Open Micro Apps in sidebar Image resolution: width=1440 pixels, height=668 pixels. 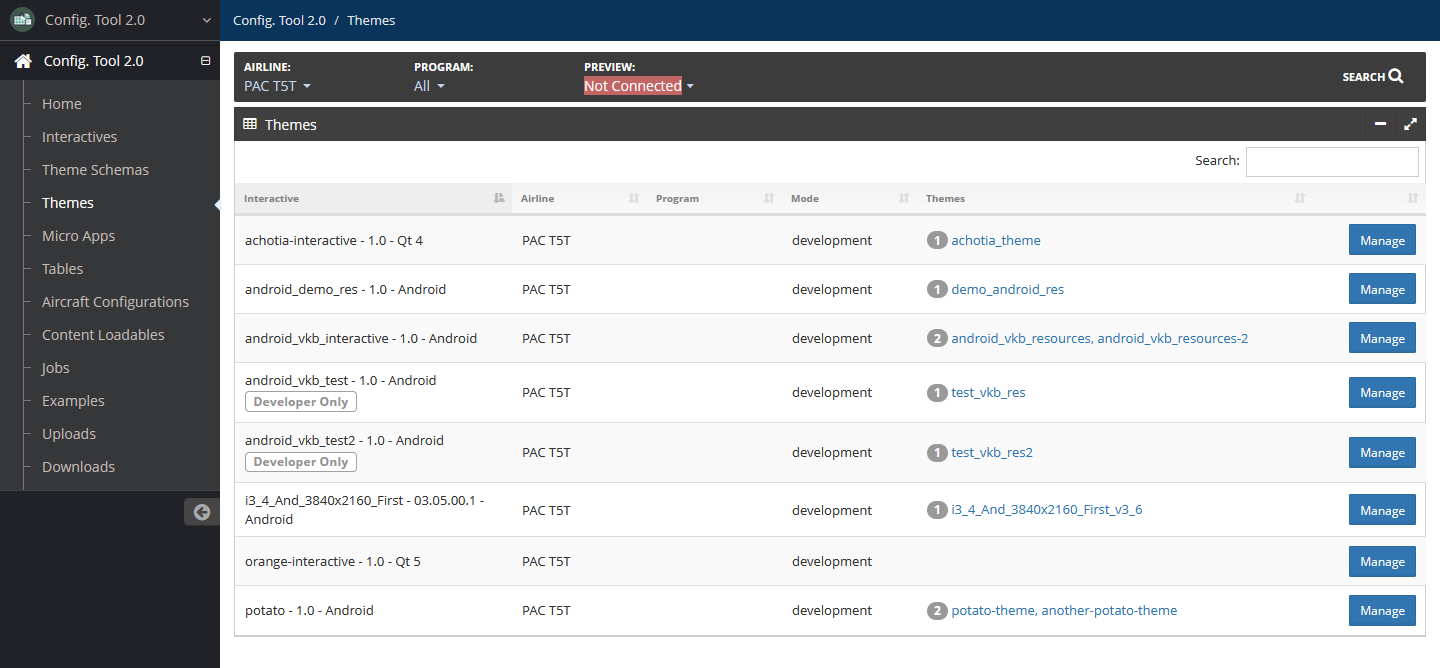[x=78, y=236]
